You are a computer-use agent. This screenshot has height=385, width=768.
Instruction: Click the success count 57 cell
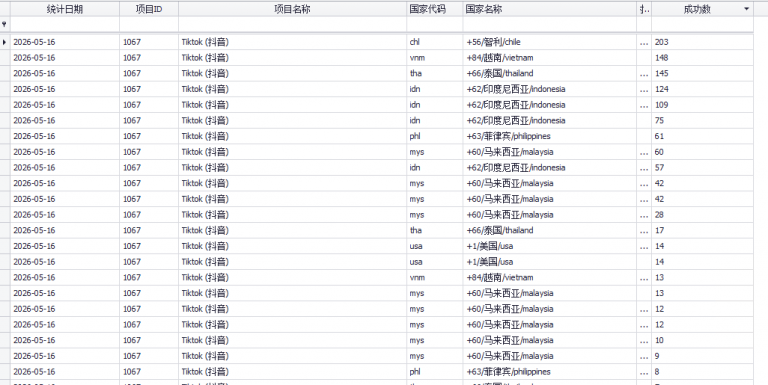pos(702,168)
